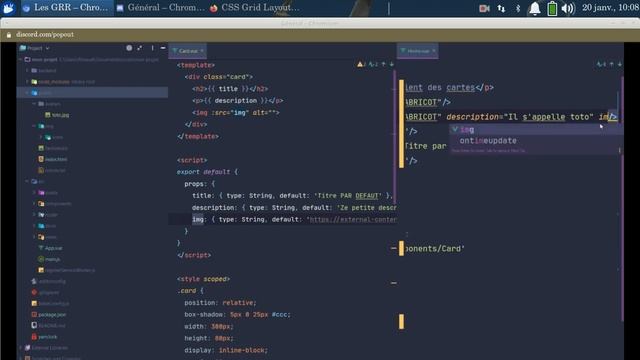Open the desktop applications menu icon
Viewport: 640px width, 360px height.
(8, 8)
